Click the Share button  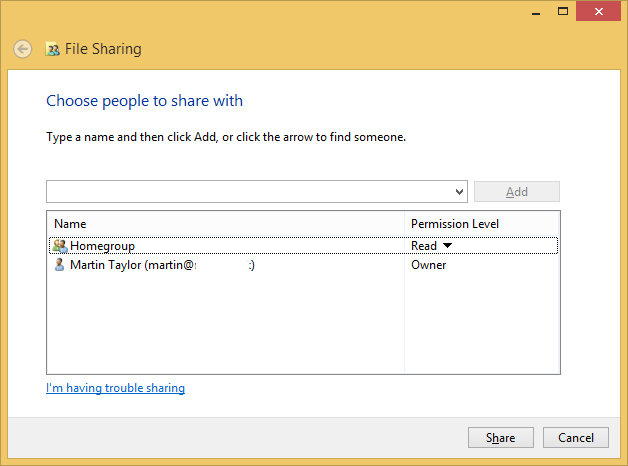500,438
